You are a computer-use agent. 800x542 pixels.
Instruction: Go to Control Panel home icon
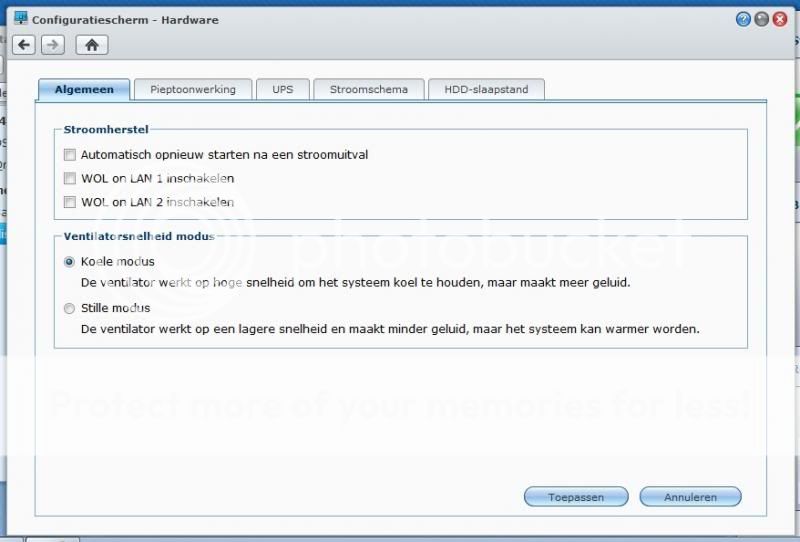pos(91,45)
